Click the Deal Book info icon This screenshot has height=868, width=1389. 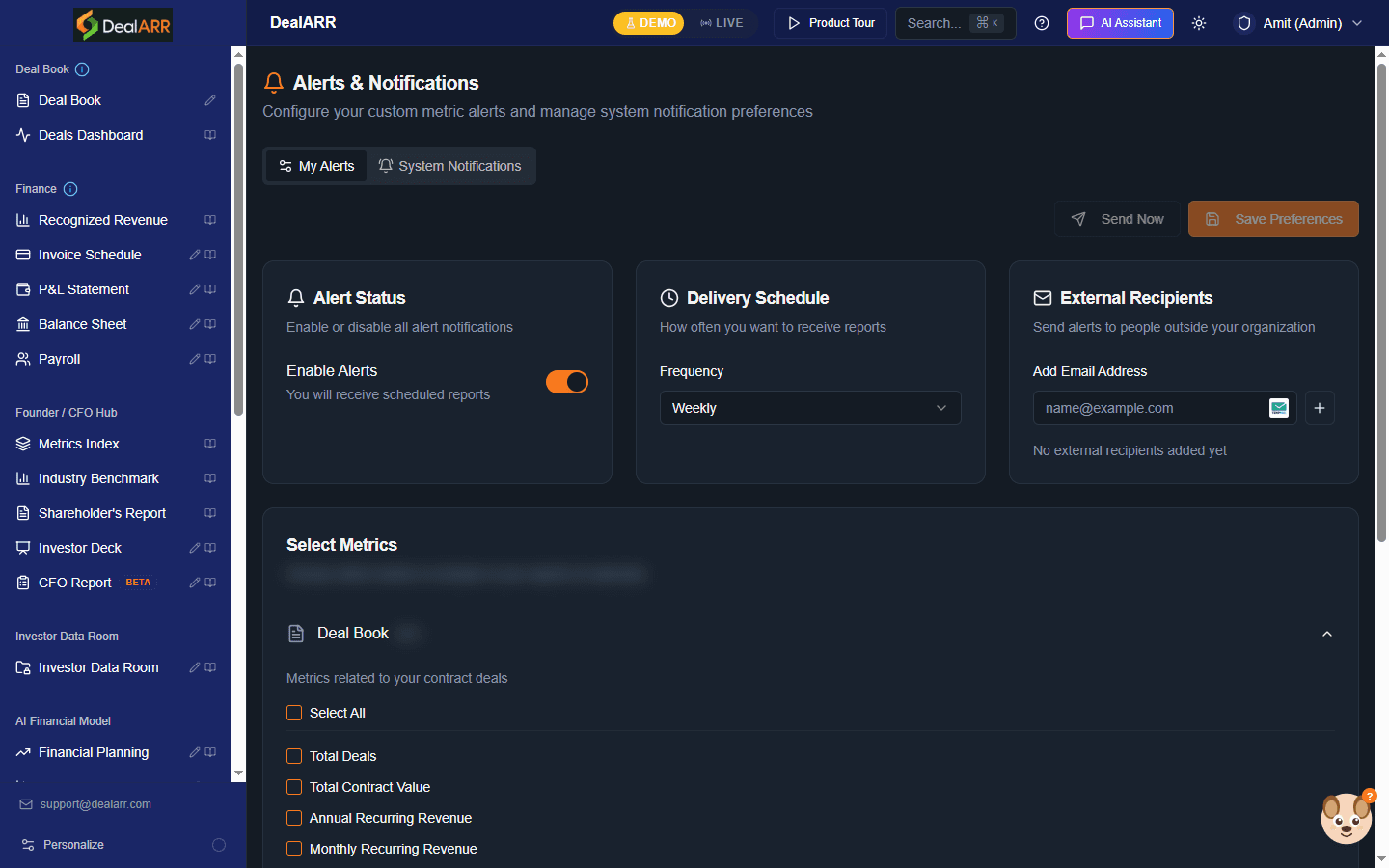coord(82,69)
